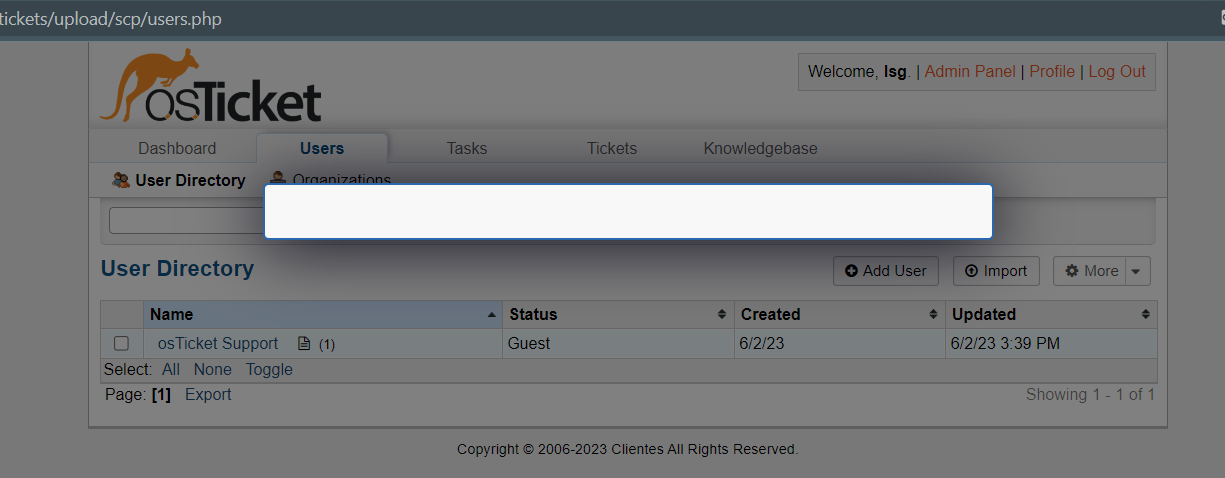
Task: Open the Organizations sub-menu item
Action: [x=331, y=179]
